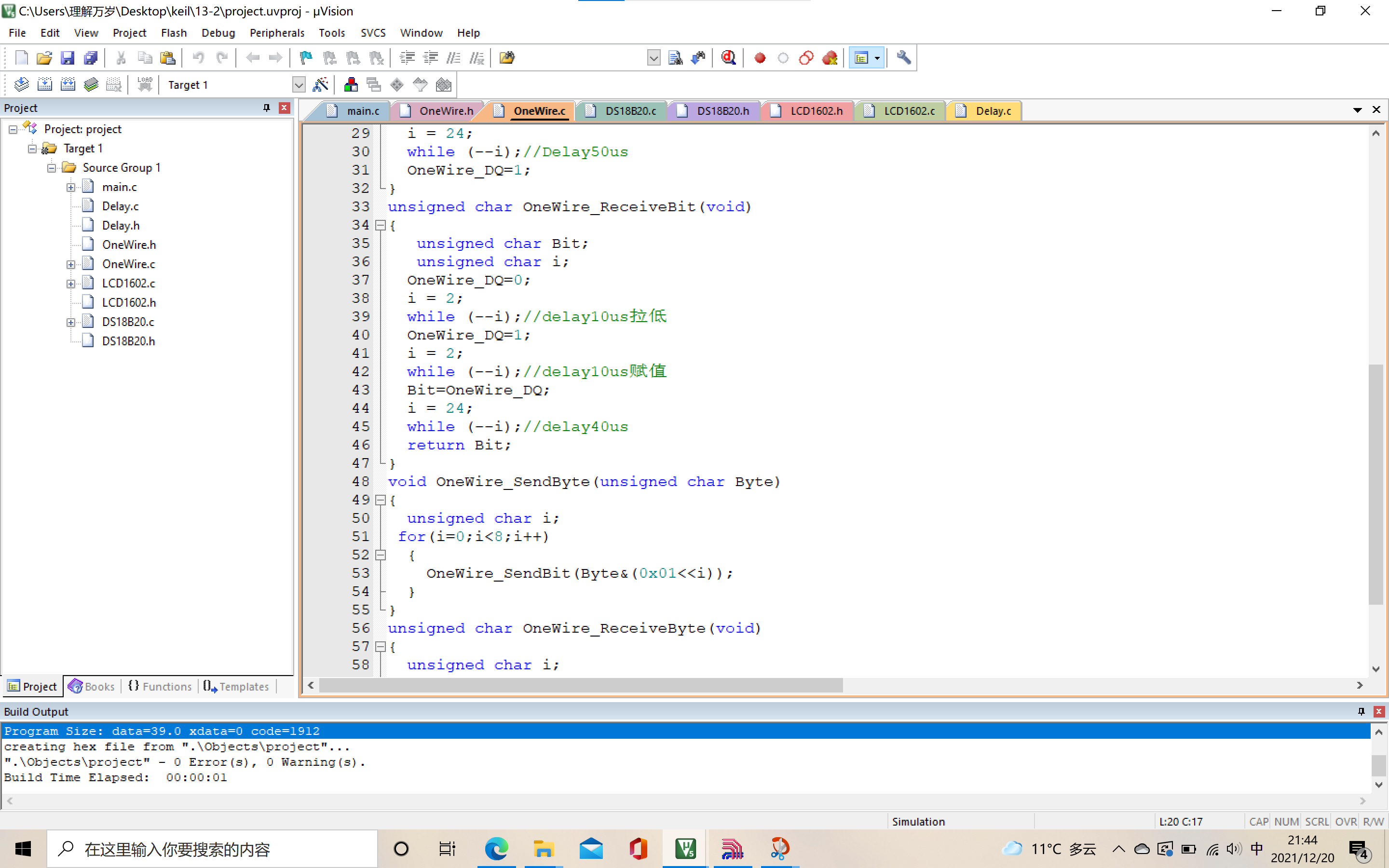Create a new file with the New icon

point(21,58)
